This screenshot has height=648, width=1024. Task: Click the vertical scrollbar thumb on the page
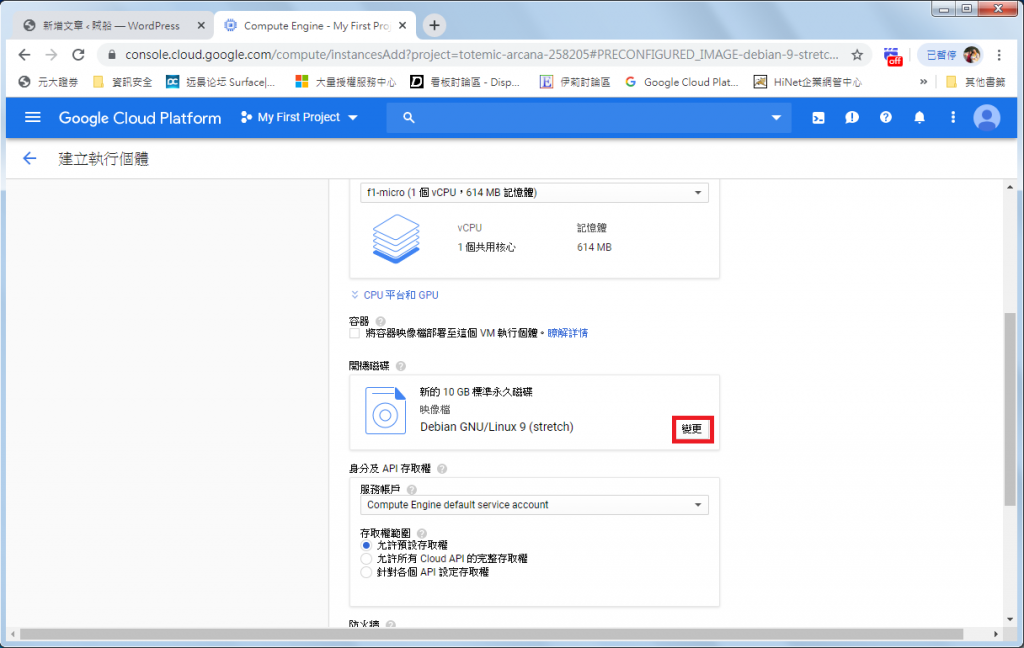coord(1010,409)
